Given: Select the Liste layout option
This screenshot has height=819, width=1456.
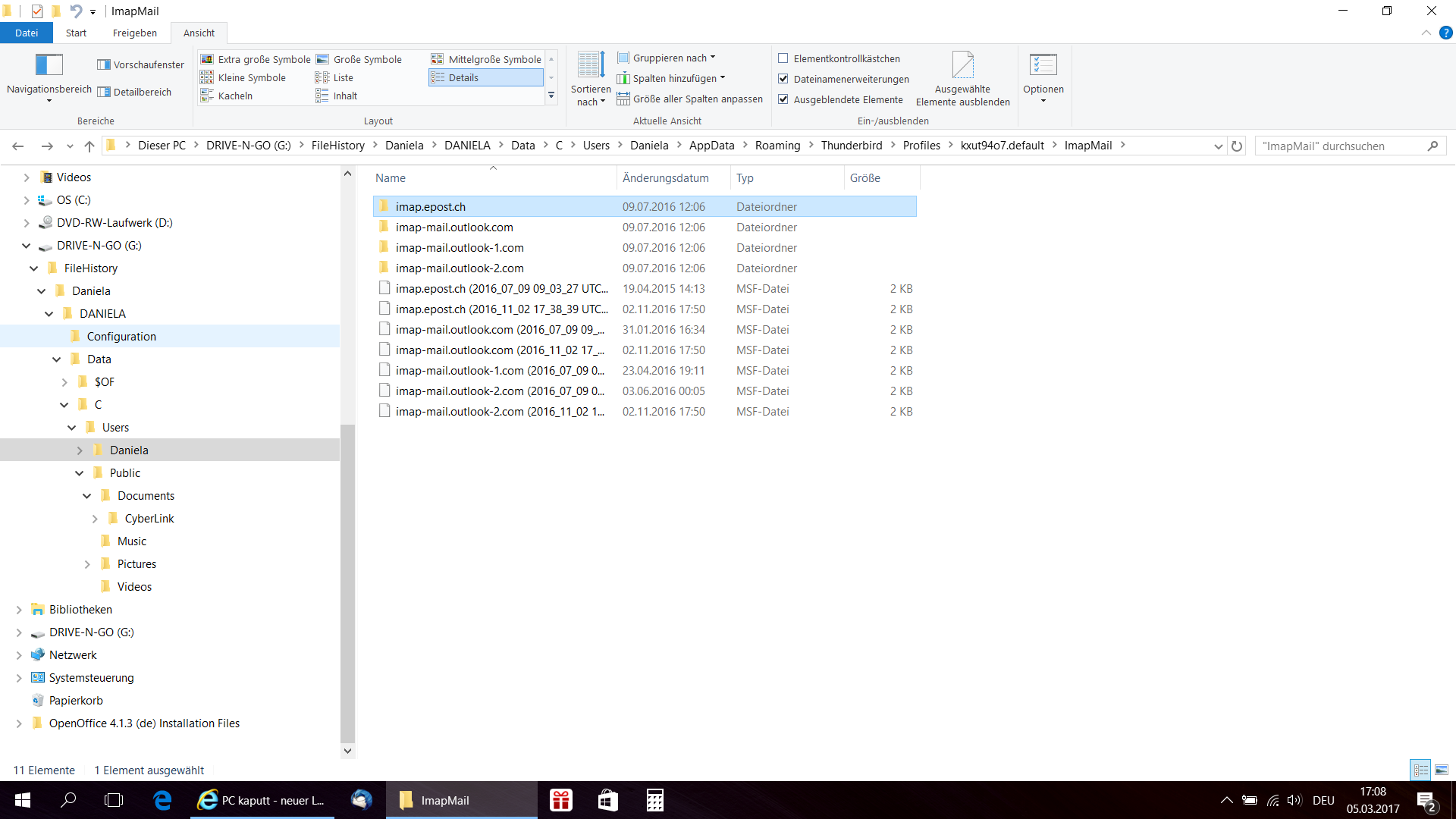Looking at the screenshot, I should coord(343,78).
